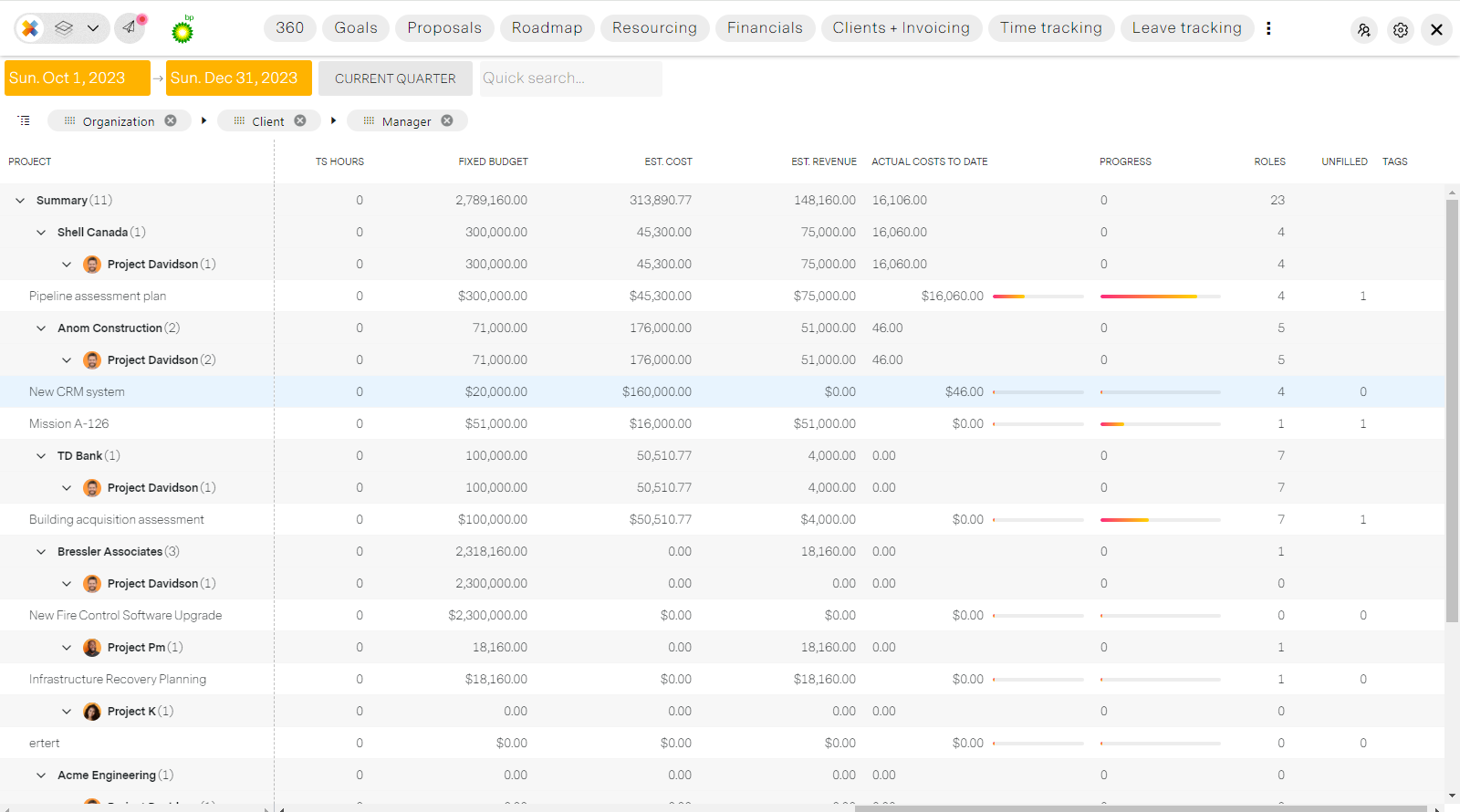Image resolution: width=1460 pixels, height=812 pixels.
Task: Collapse the Bressler Associates group
Action: (41, 552)
